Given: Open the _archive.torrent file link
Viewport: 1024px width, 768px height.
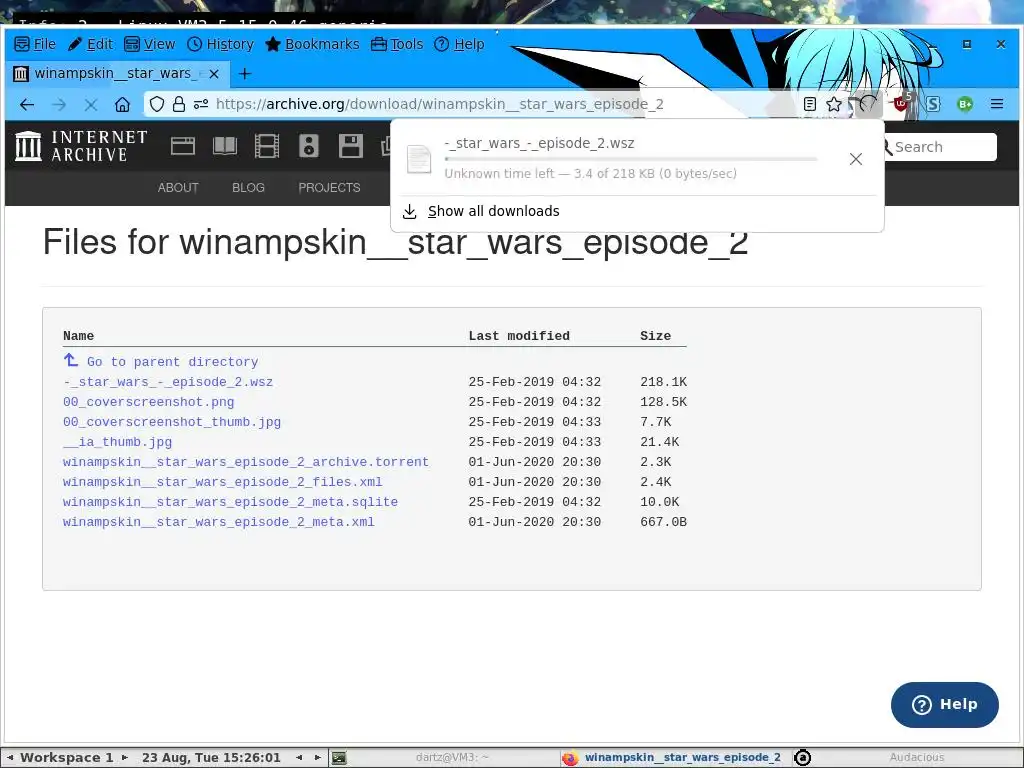Looking at the screenshot, I should pos(246,462).
